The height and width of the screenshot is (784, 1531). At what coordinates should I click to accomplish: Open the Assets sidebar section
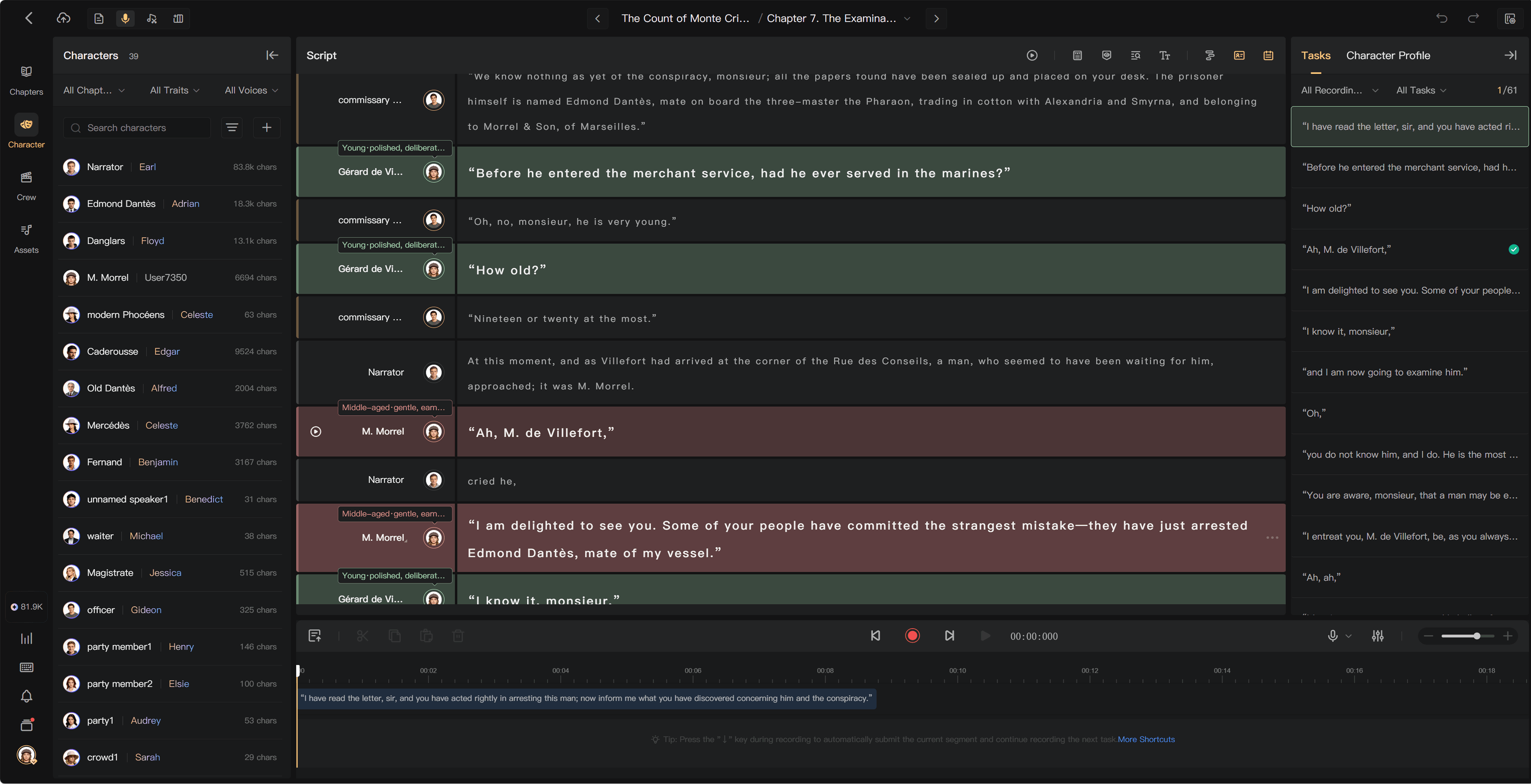click(26, 239)
